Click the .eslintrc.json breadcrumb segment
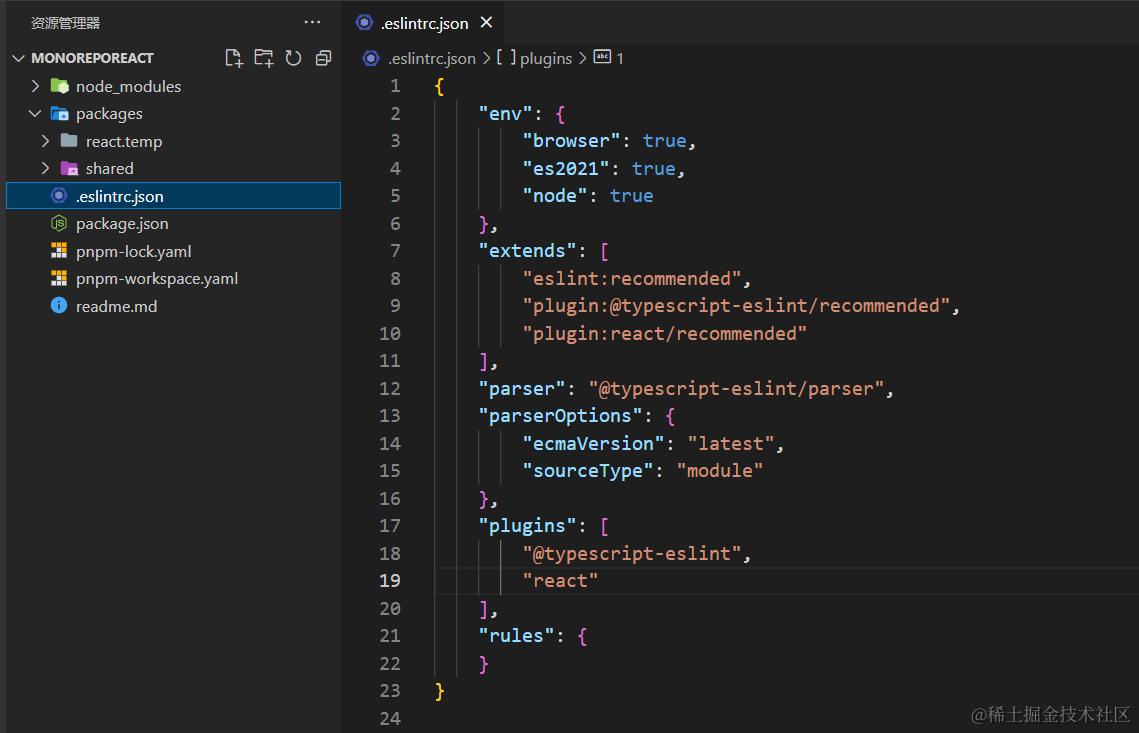Screen dimensions: 1139x733 click(431, 58)
